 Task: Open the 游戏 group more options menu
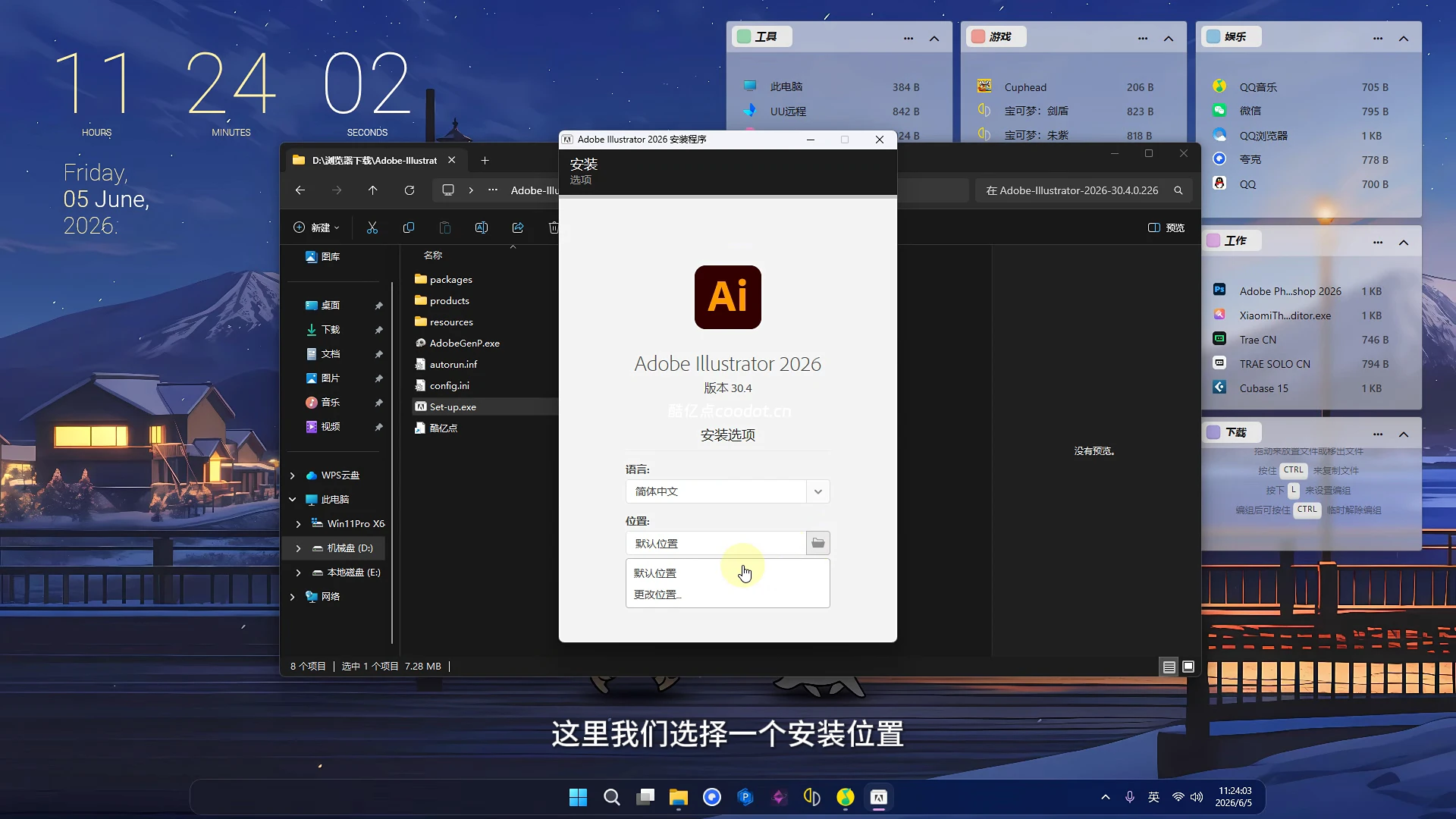1143,39
